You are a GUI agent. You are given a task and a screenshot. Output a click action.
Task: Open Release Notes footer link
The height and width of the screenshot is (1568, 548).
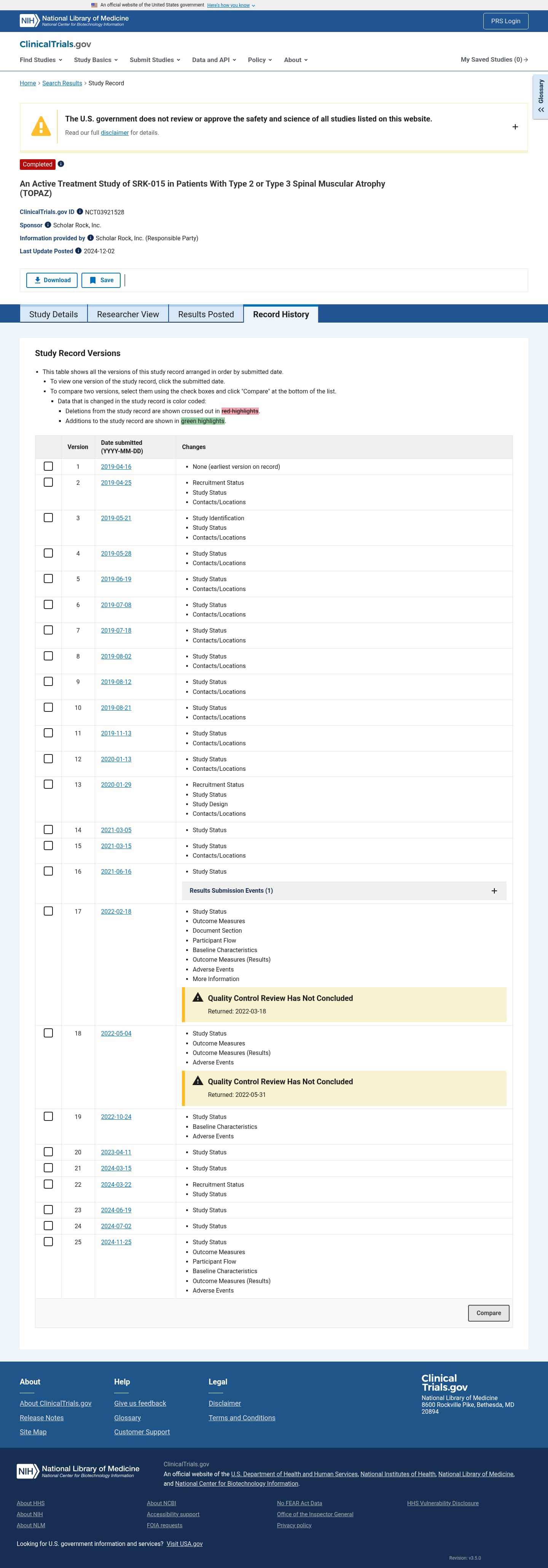coord(41,1418)
